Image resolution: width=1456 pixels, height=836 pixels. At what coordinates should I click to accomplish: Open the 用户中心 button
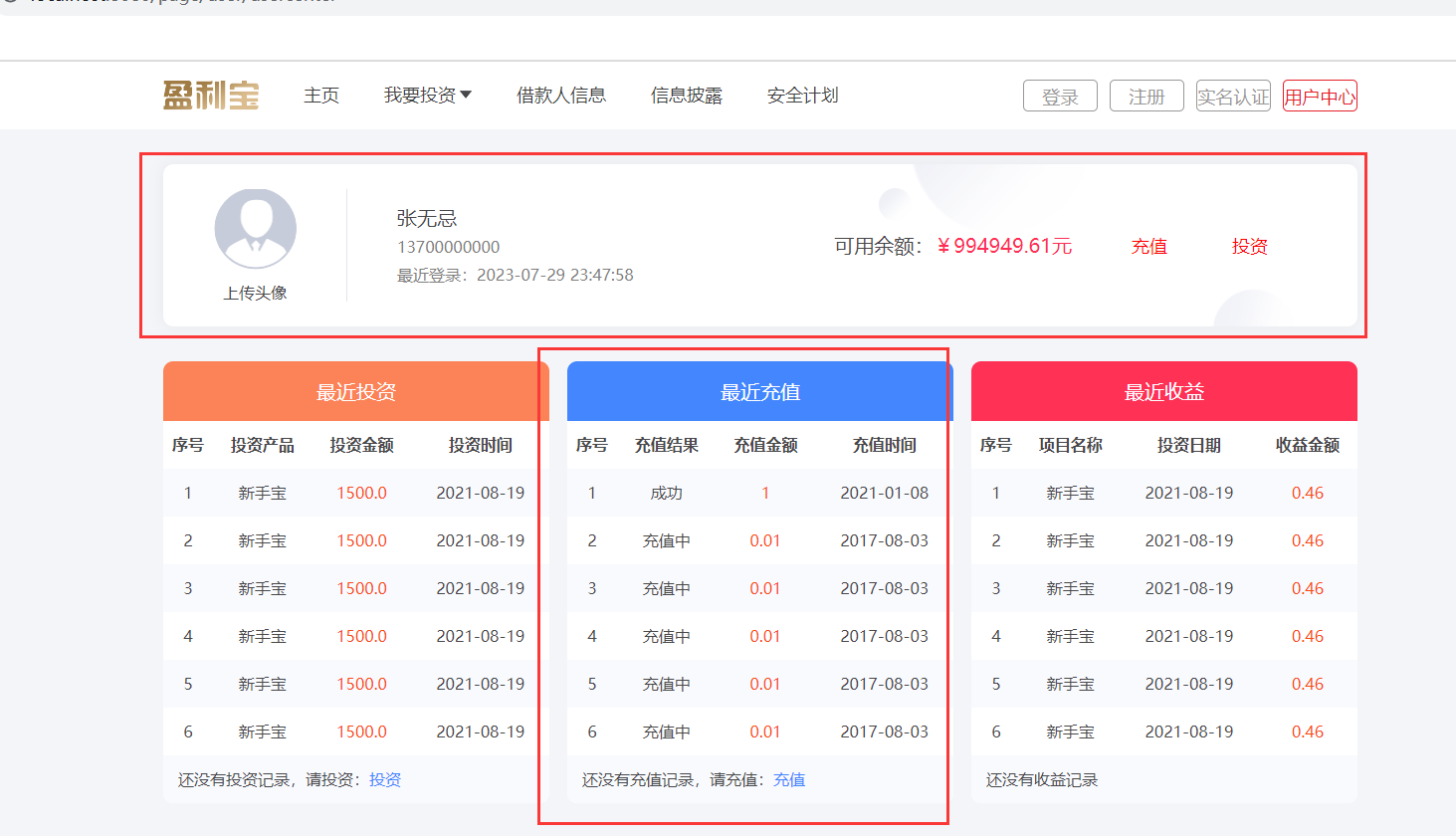1320,97
